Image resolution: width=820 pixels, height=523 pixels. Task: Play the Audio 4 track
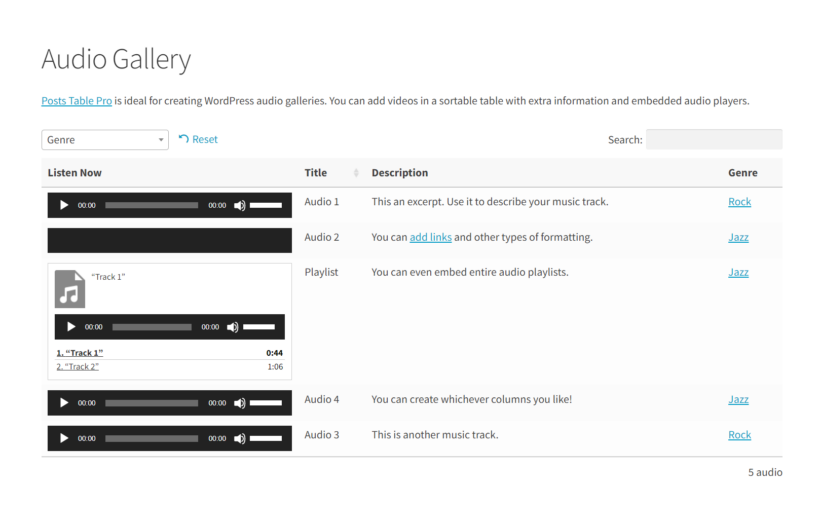65,403
